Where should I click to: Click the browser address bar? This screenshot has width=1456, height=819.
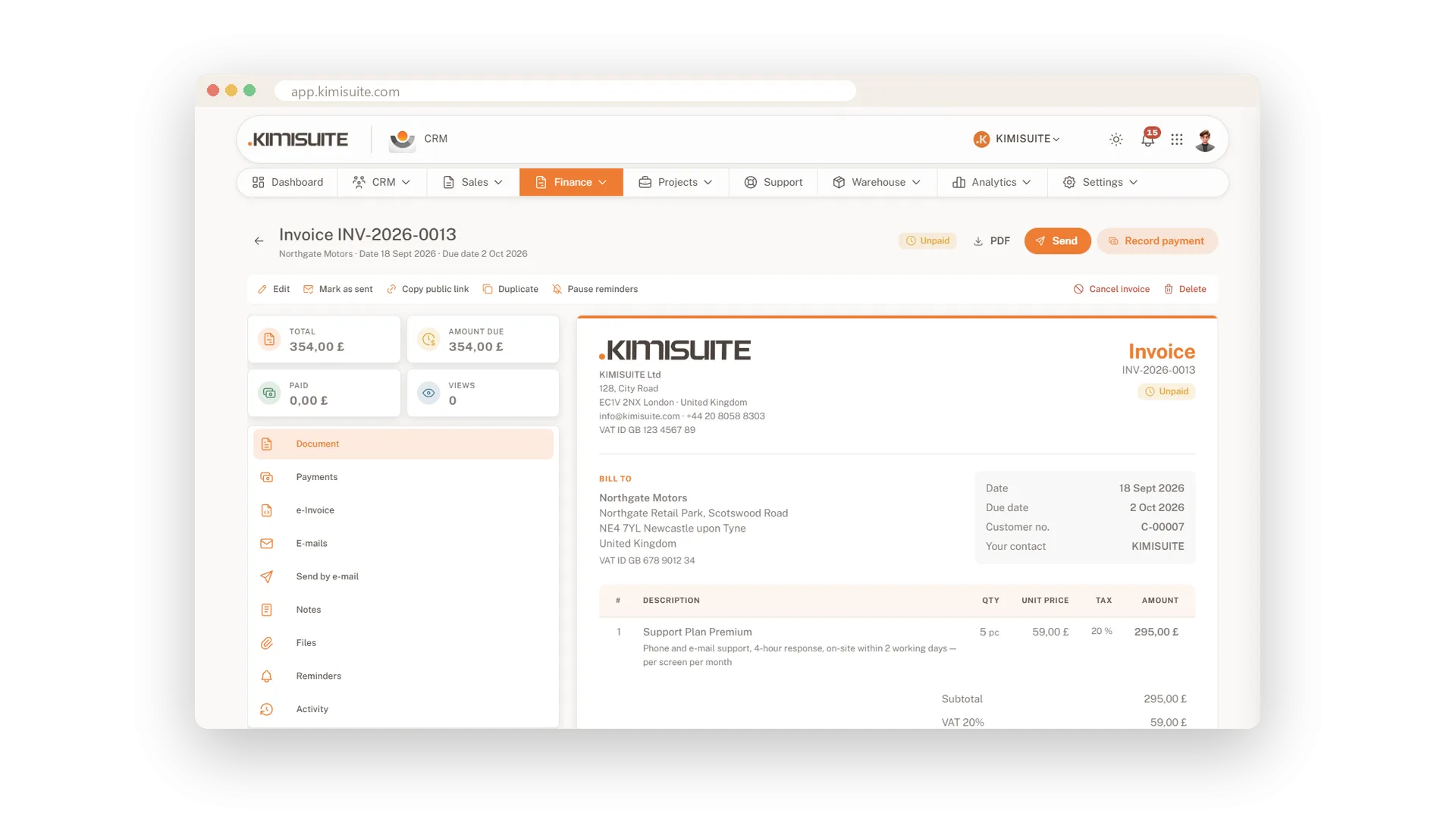tap(565, 91)
